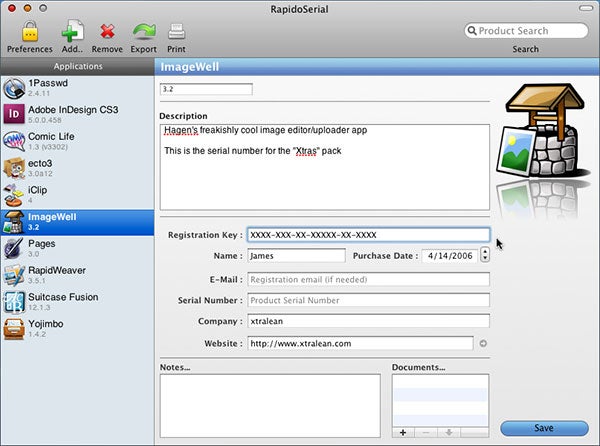
Task: Click the Purchase Date field
Action: click(x=450, y=256)
